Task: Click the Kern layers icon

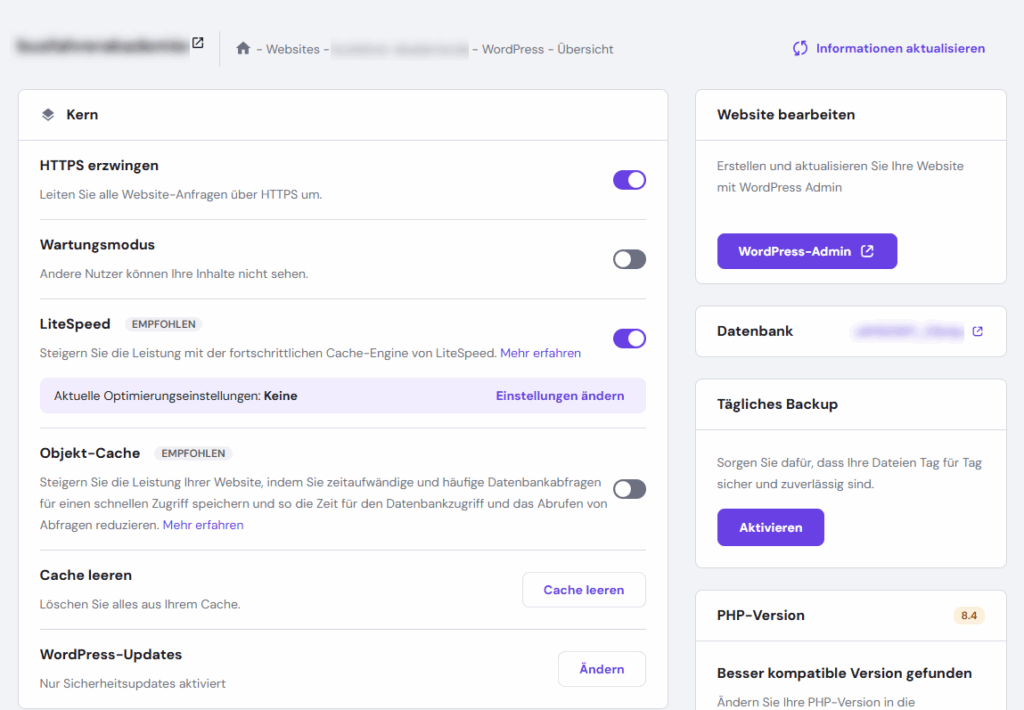Action: click(x=48, y=115)
